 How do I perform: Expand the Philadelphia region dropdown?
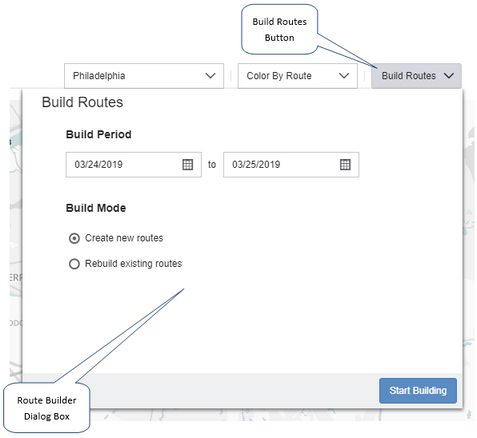[144, 76]
